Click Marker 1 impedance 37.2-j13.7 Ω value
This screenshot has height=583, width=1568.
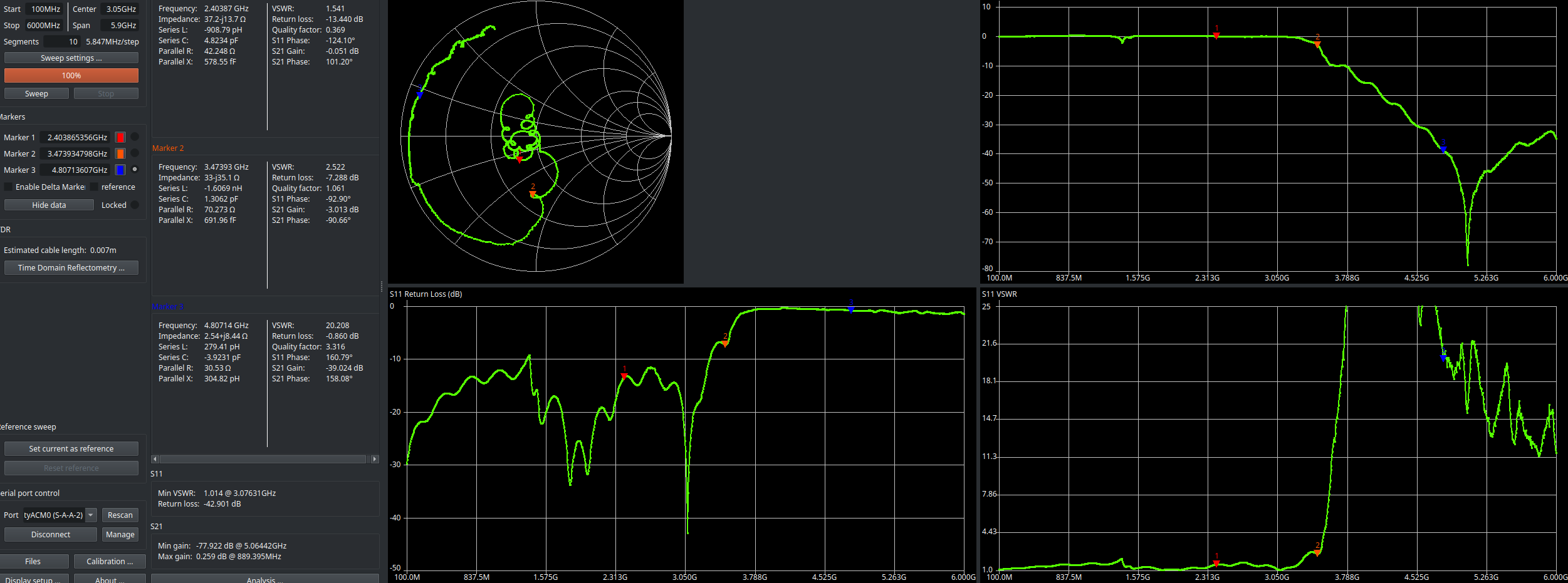click(x=225, y=19)
